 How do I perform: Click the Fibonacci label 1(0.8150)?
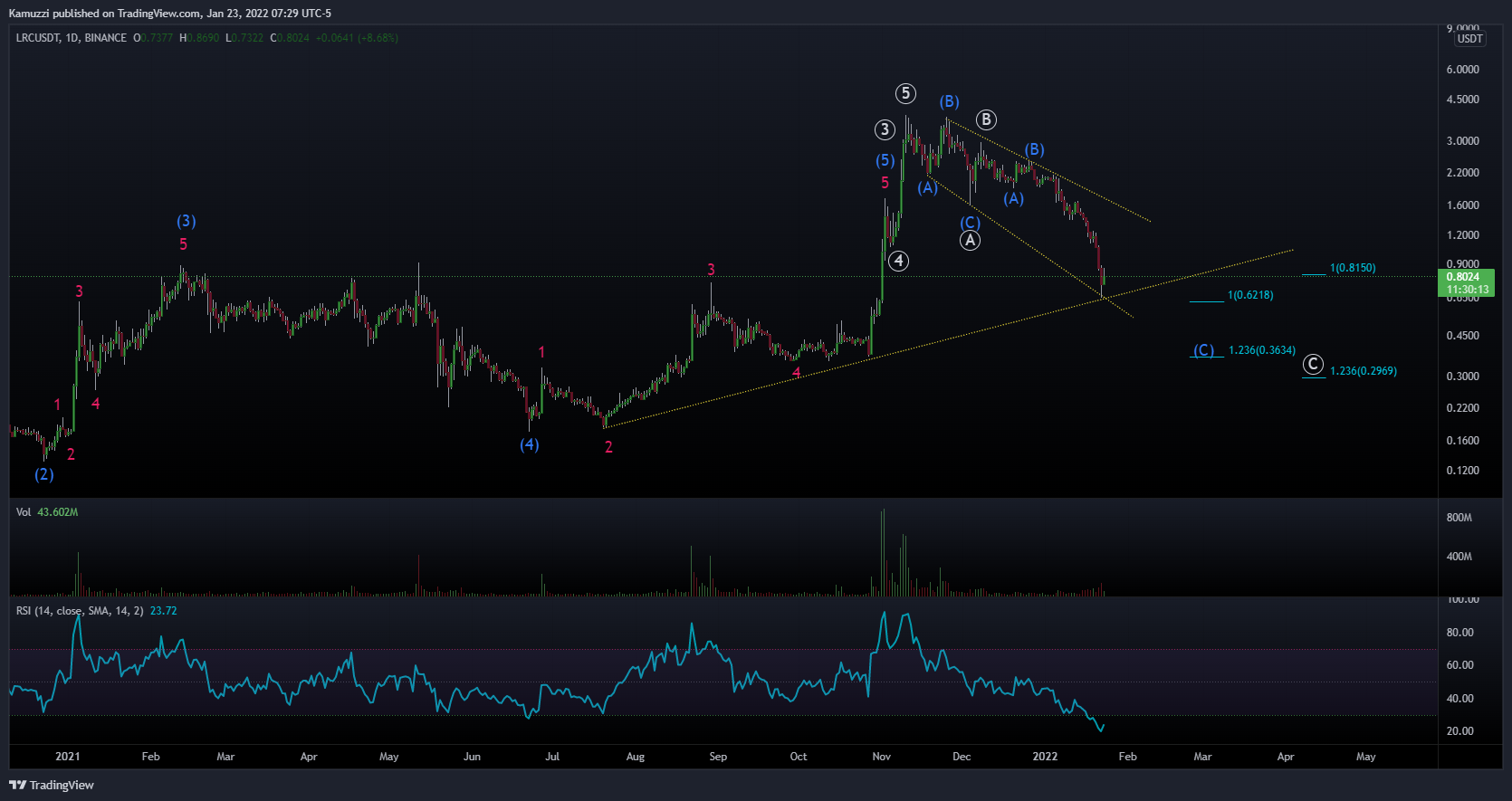(1353, 268)
